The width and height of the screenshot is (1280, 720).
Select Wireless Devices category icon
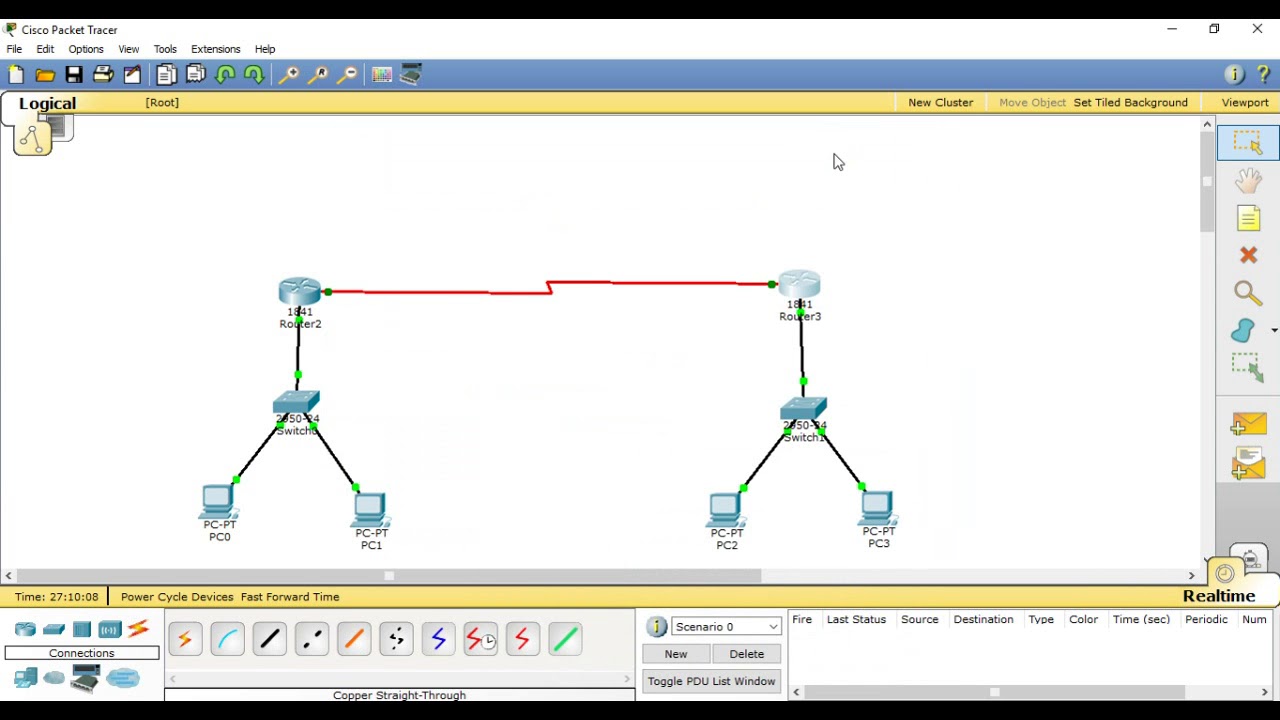(x=110, y=629)
